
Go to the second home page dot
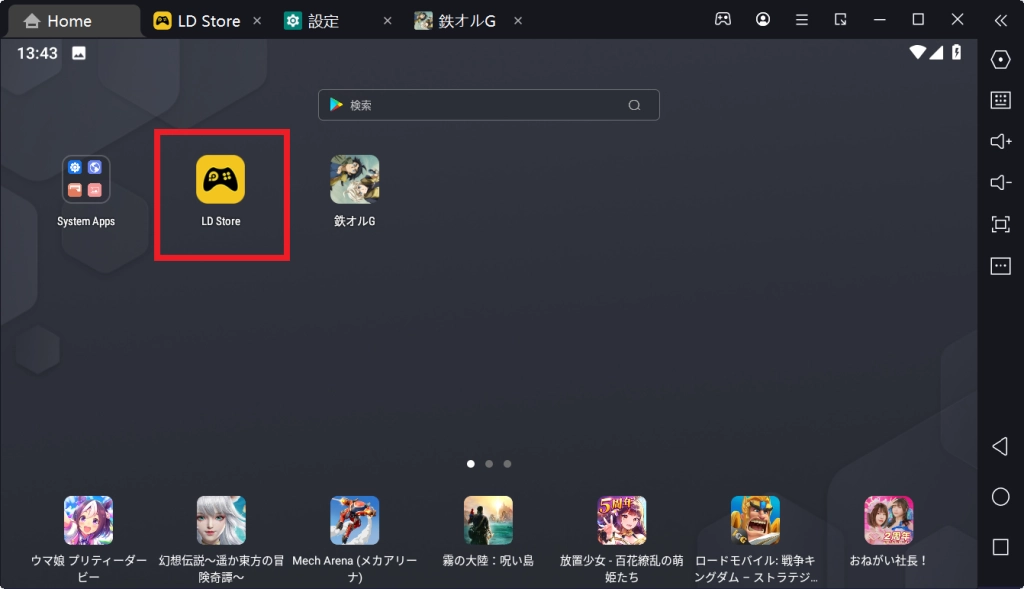tap(489, 464)
